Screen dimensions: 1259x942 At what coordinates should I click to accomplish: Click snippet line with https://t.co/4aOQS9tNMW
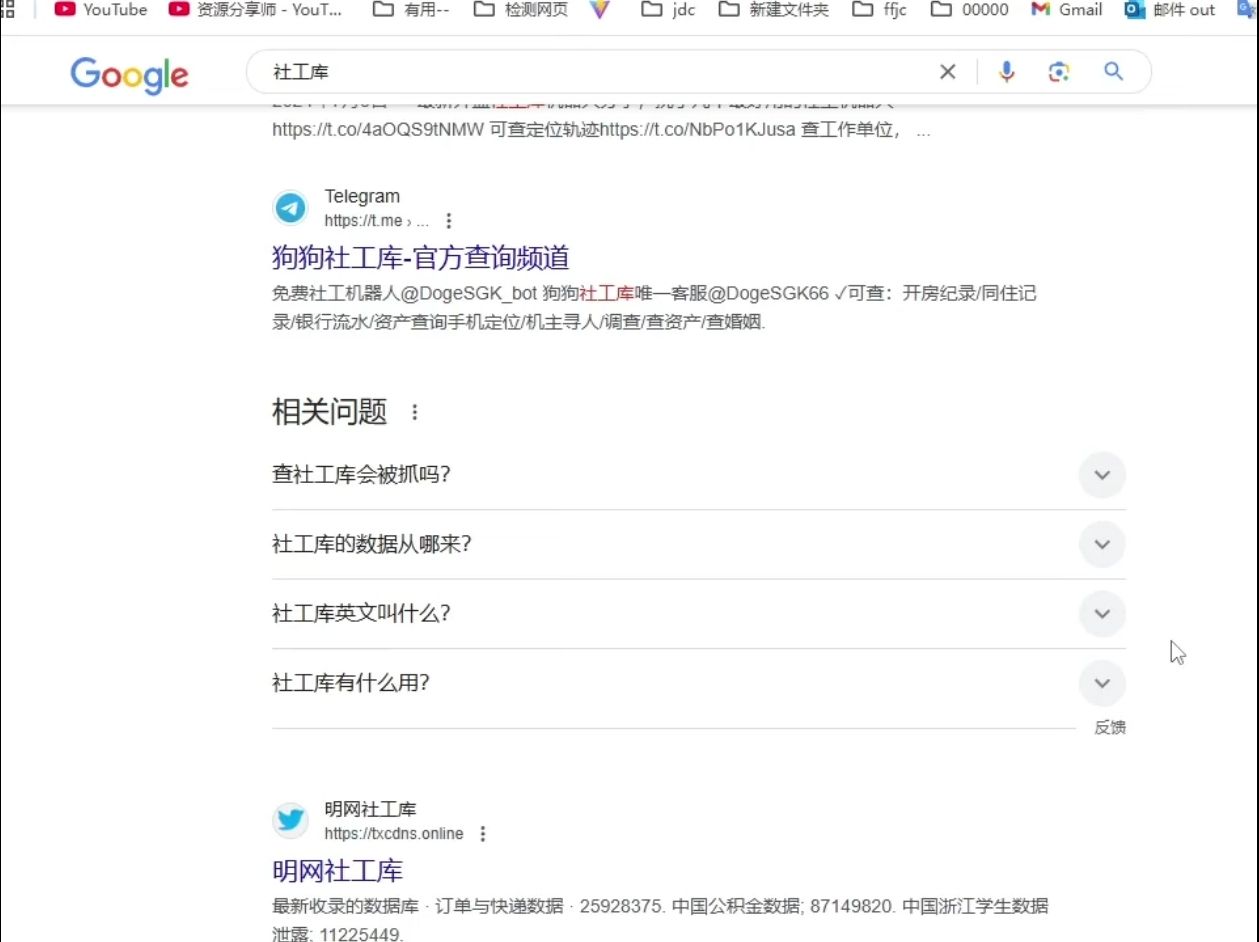pos(601,131)
